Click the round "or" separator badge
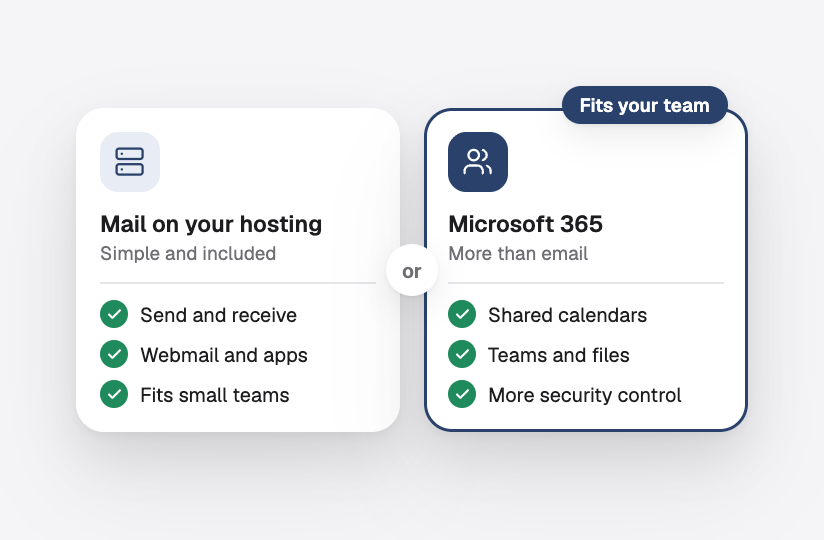This screenshot has height=540, width=824. pyautogui.click(x=412, y=270)
